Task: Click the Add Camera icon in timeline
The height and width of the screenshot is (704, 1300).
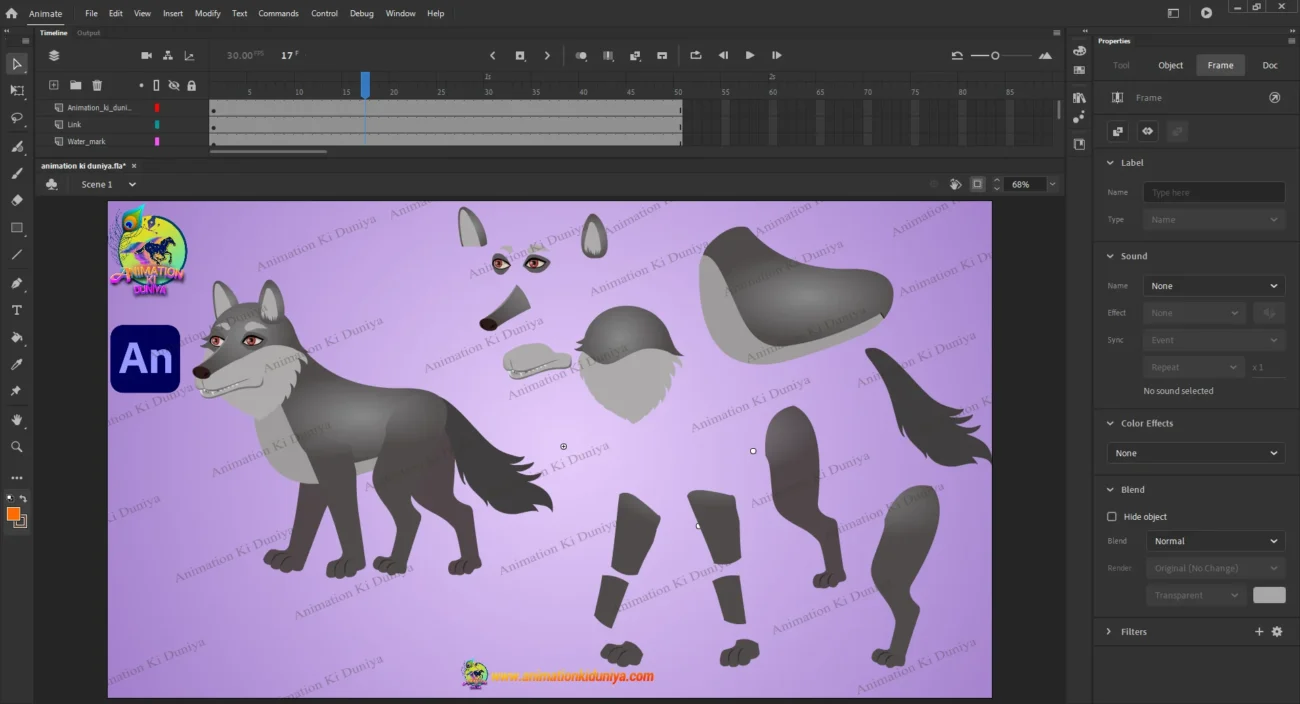Action: 146,56
